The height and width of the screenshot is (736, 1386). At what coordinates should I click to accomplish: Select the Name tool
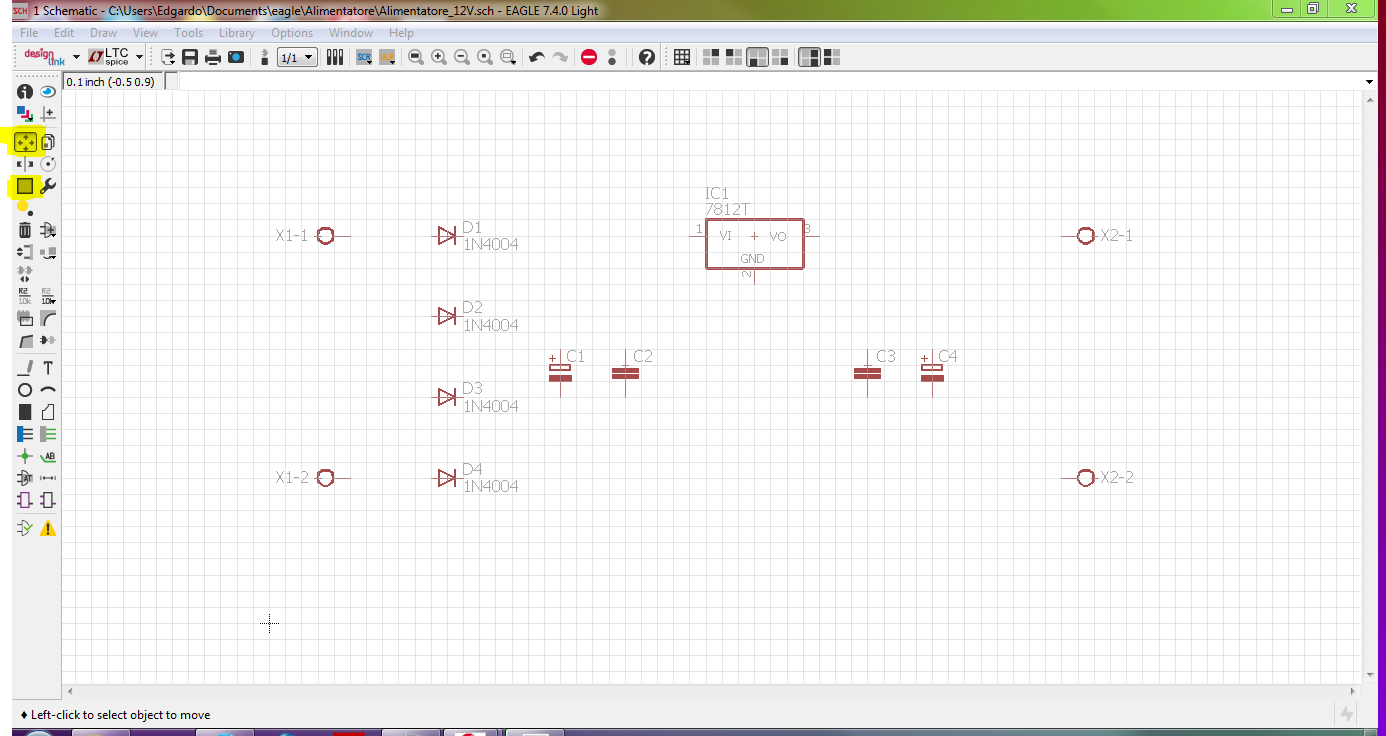tap(25, 296)
